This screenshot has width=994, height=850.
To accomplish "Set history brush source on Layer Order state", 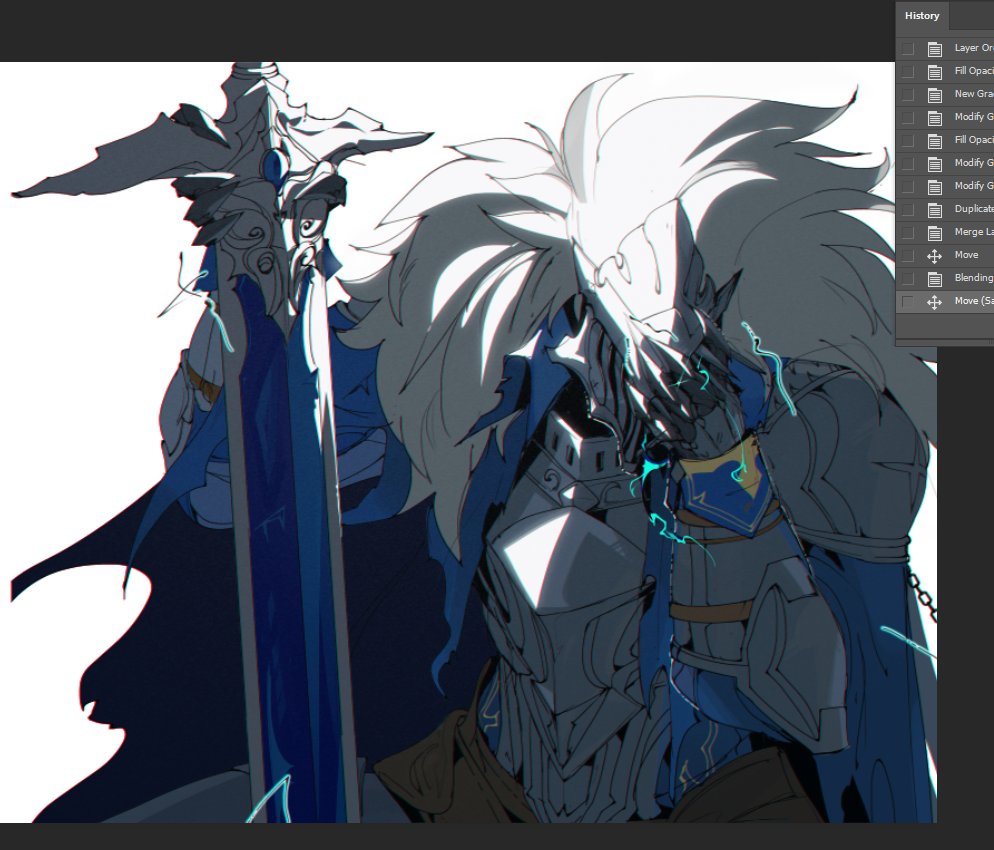I will (x=908, y=48).
